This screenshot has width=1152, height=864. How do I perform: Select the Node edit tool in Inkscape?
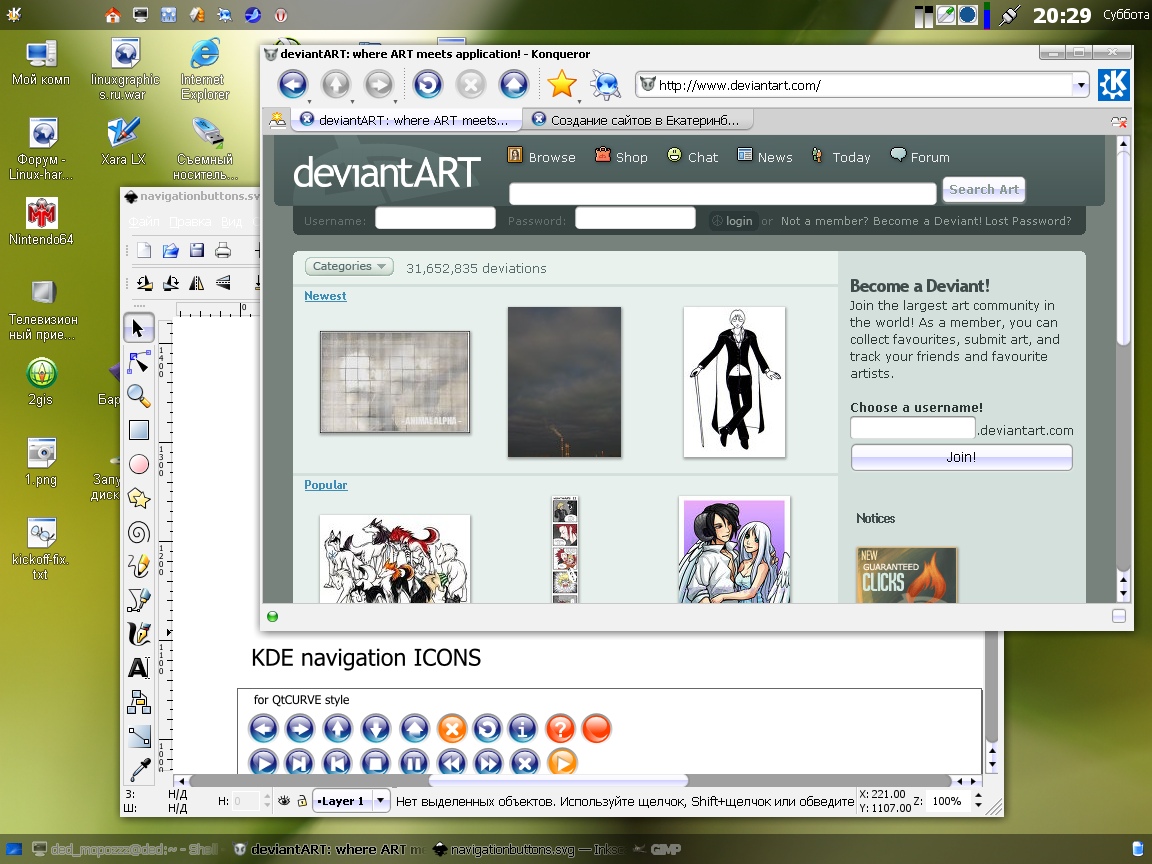138,362
